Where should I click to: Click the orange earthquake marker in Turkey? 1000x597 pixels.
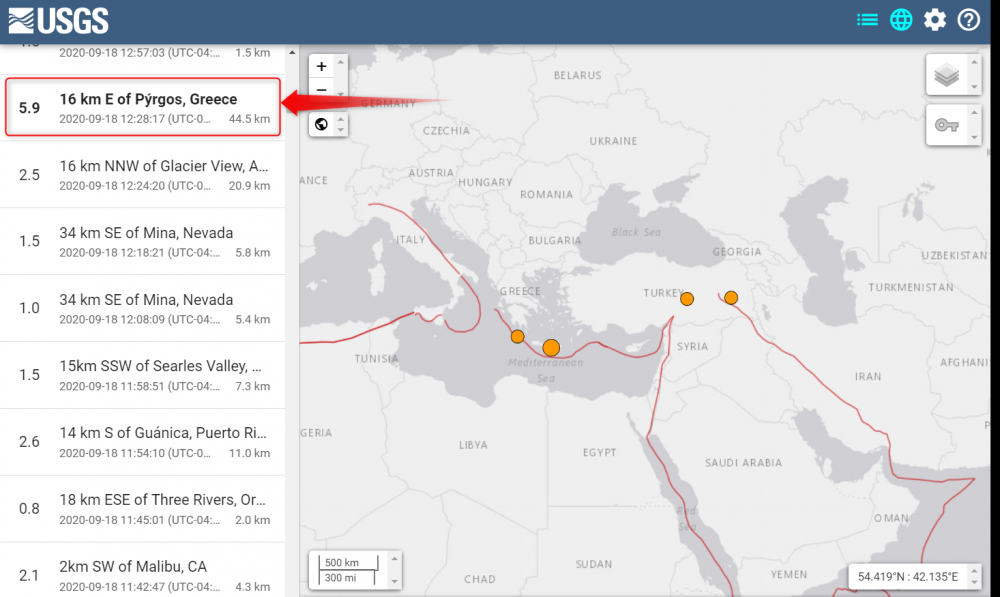[x=687, y=298]
